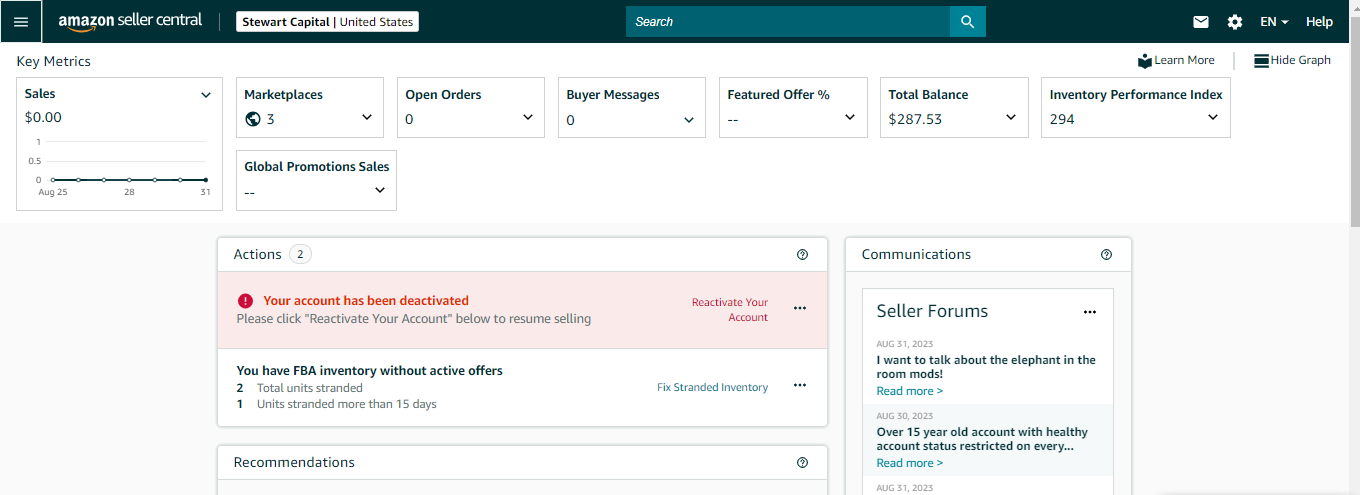This screenshot has height=495, width=1360.
Task: Click the 'I want to talk about the elephant' post title
Action: pos(986,367)
